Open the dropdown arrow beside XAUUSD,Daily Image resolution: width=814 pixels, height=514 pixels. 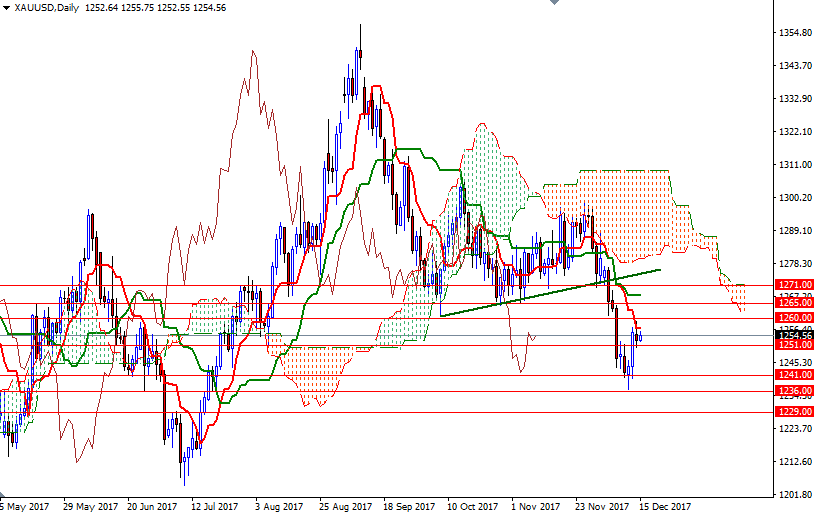tap(6, 8)
